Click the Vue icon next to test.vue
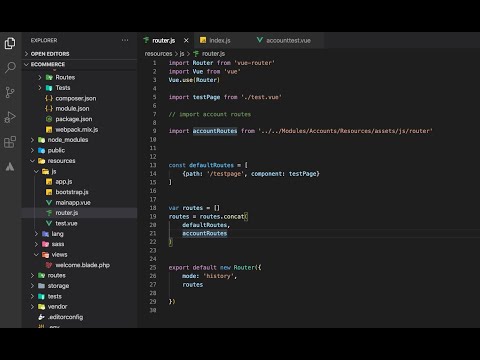Viewport: 480px width, 360px height. [49, 223]
